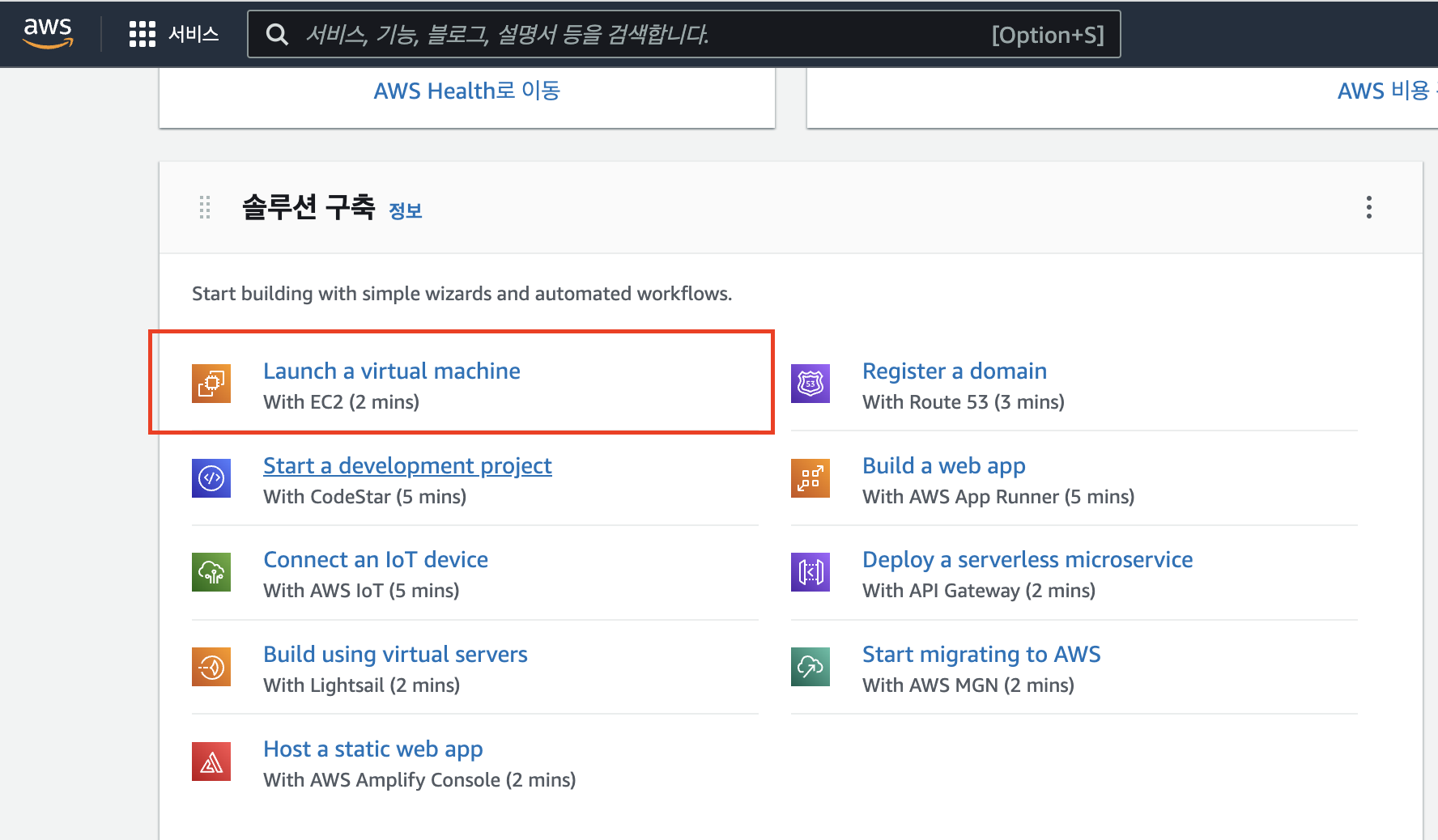
Task: Click the With CodeStar (5 mins) text
Action: tap(365, 497)
